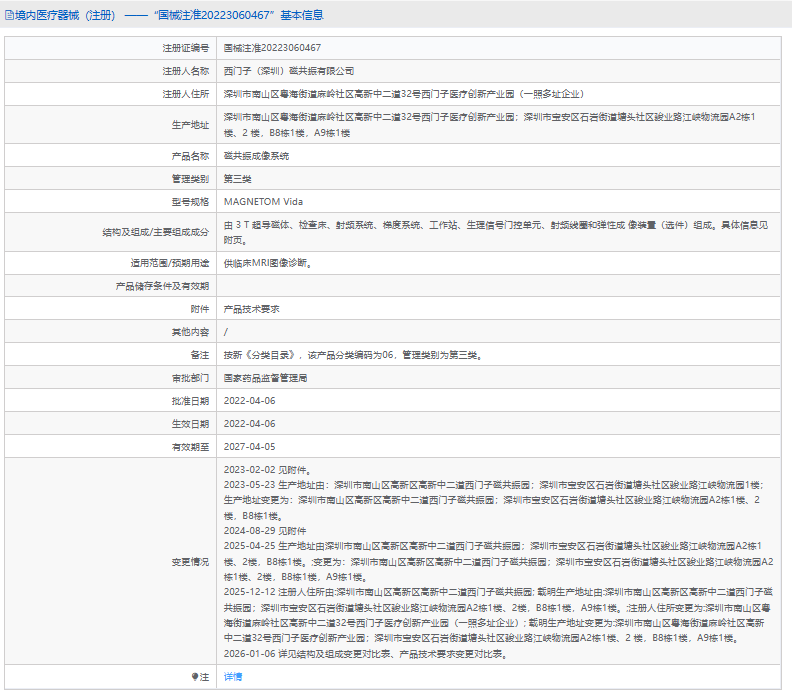Select the registrant address ending with 一照多址企业

tap(404, 94)
